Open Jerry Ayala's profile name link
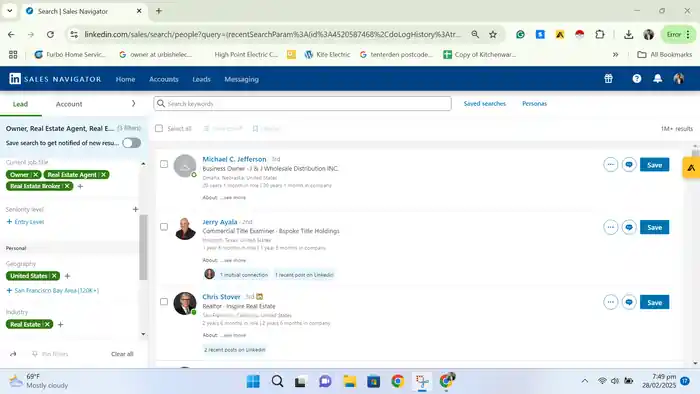700x394 pixels. tap(220, 222)
